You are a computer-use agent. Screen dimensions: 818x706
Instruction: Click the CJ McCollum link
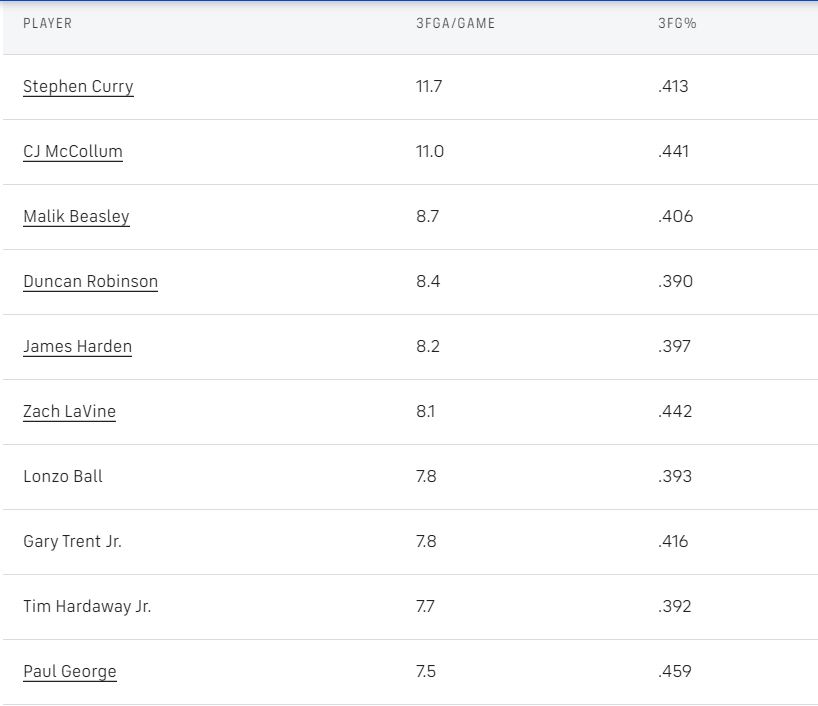pos(73,152)
